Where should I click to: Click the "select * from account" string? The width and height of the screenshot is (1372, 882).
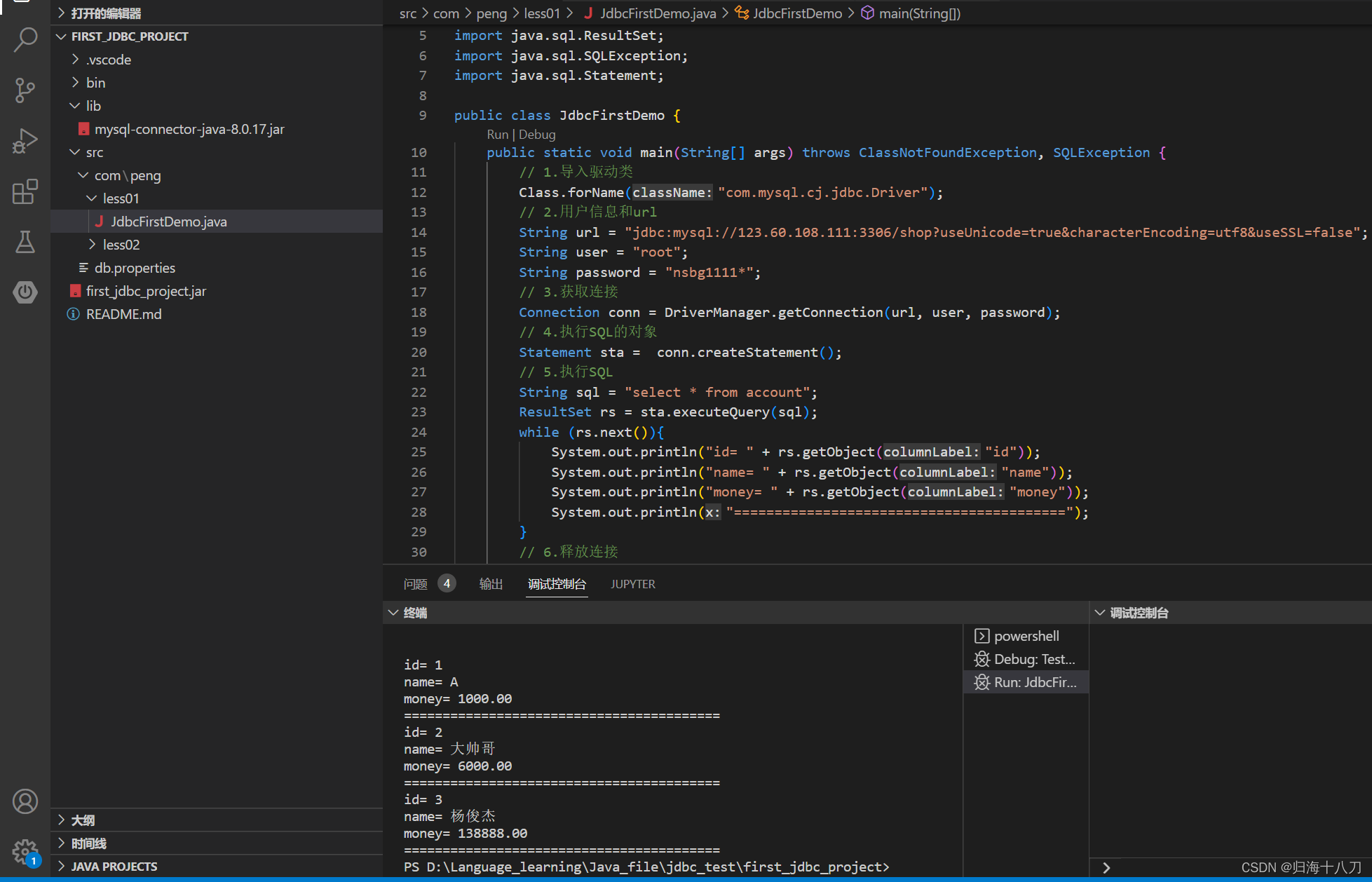(x=716, y=392)
